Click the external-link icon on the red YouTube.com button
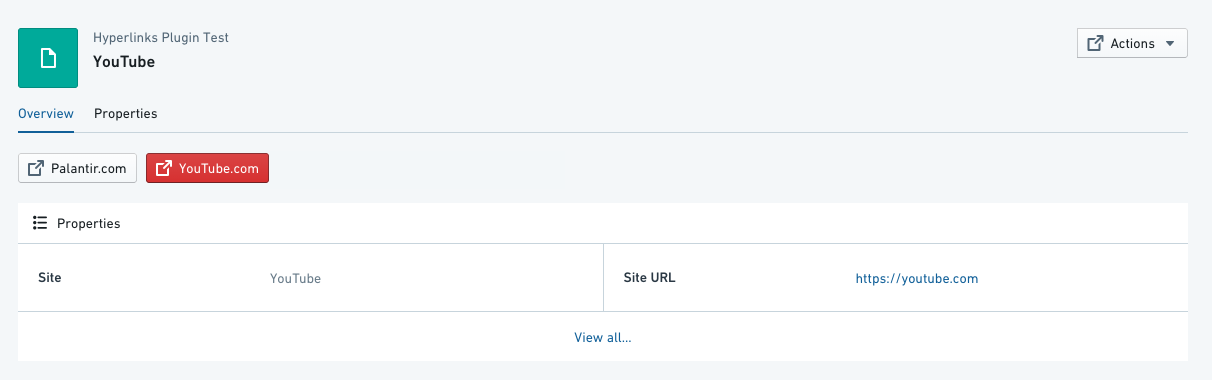This screenshot has width=1212, height=380. click(163, 169)
